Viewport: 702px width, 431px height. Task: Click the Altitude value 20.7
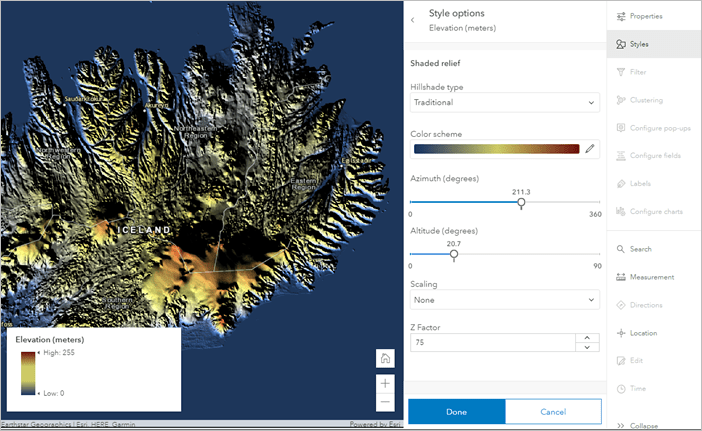454,244
